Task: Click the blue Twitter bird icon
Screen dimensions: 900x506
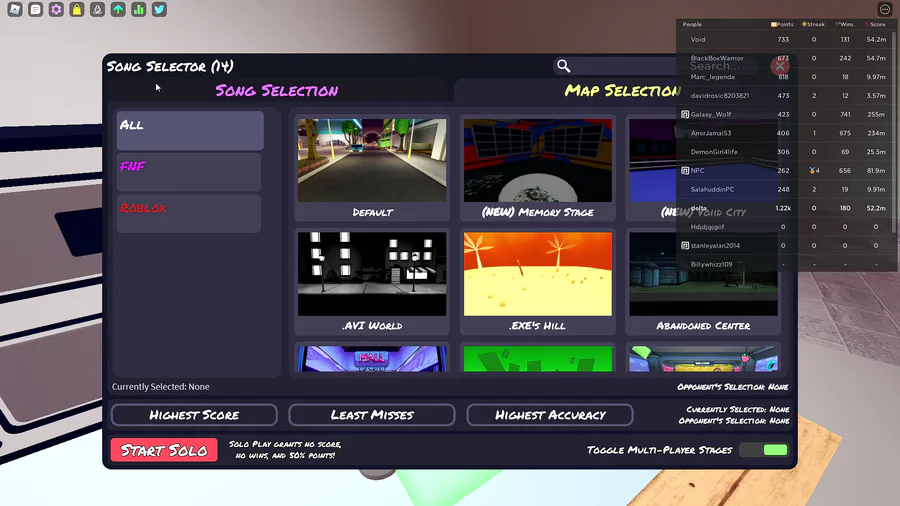Action: coord(160,9)
